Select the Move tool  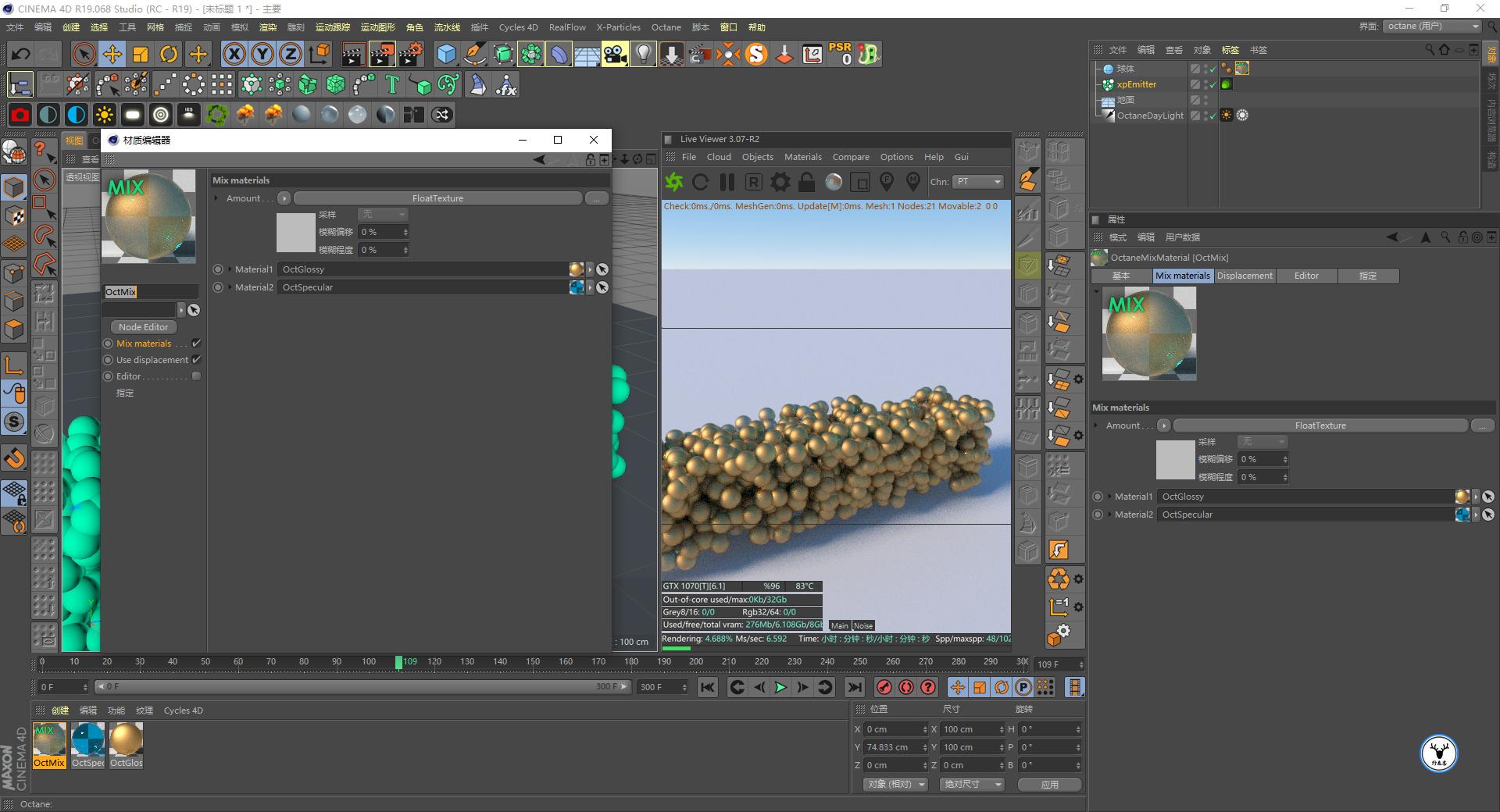pos(112,53)
